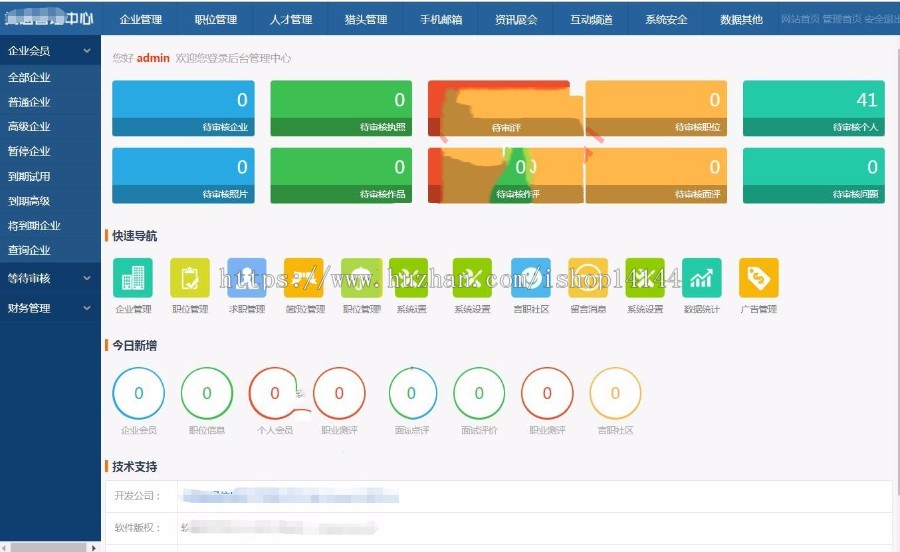Screen dimensions: 900x552
Task: Open the 系统安全 top menu
Action: tap(666, 20)
